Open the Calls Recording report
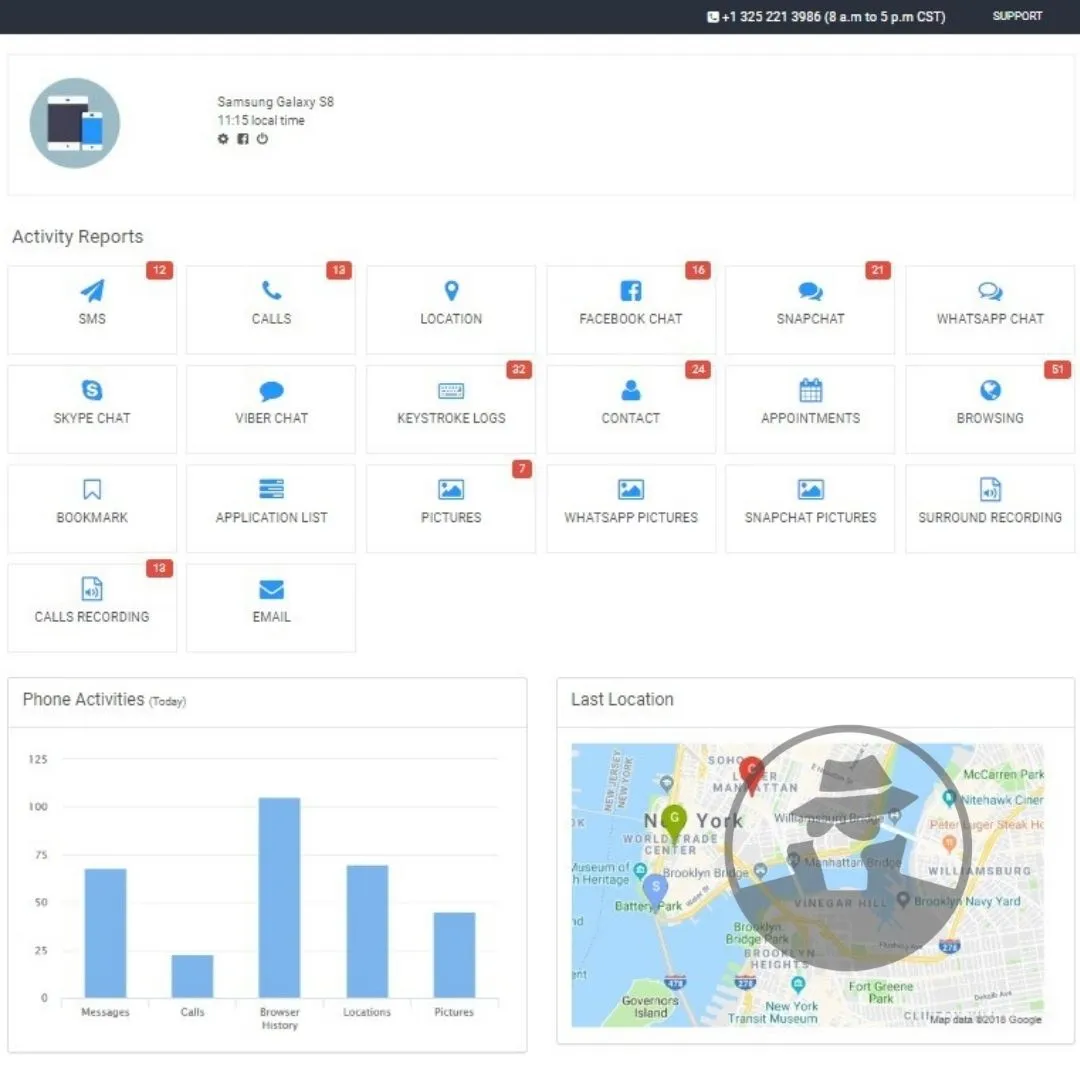The image size is (1080, 1080). [x=92, y=608]
